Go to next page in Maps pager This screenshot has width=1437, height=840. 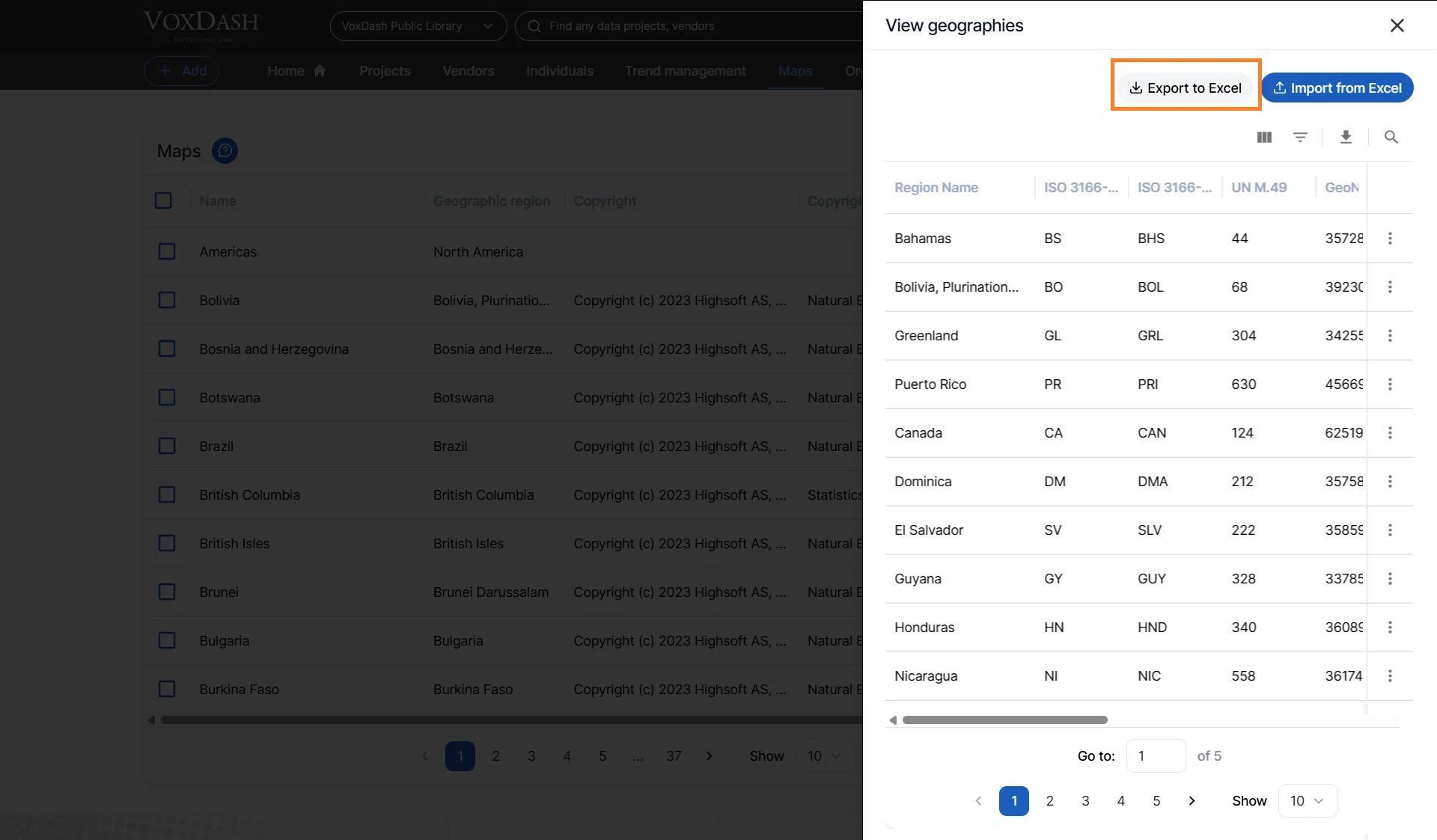pos(709,756)
